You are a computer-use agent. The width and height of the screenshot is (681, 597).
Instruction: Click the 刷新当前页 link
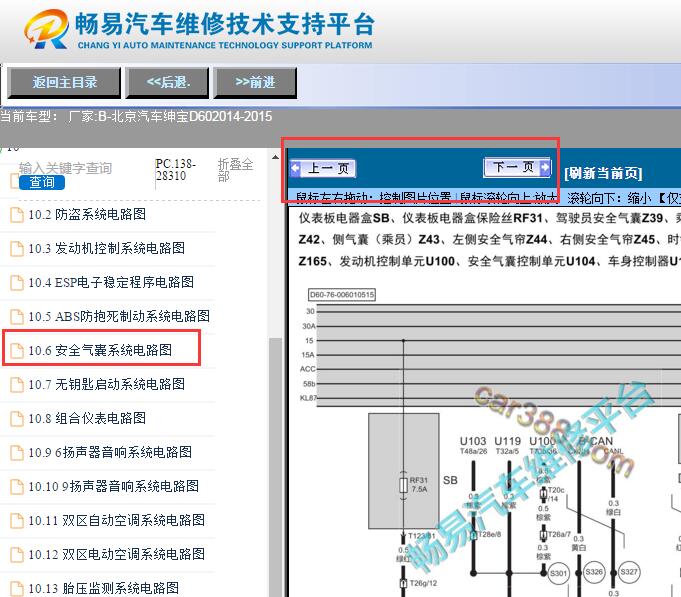[603, 173]
